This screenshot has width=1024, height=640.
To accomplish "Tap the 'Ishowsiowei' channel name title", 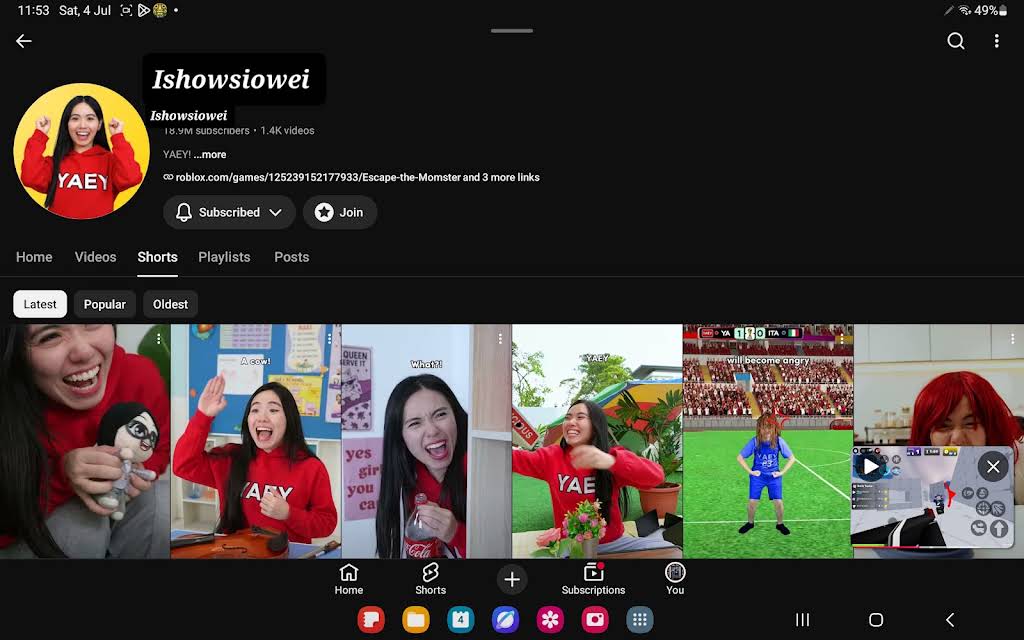I will (231, 80).
